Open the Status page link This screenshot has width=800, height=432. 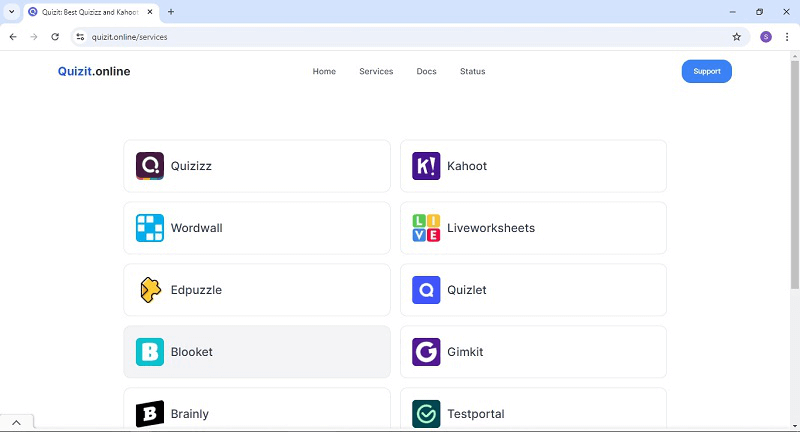coord(472,72)
